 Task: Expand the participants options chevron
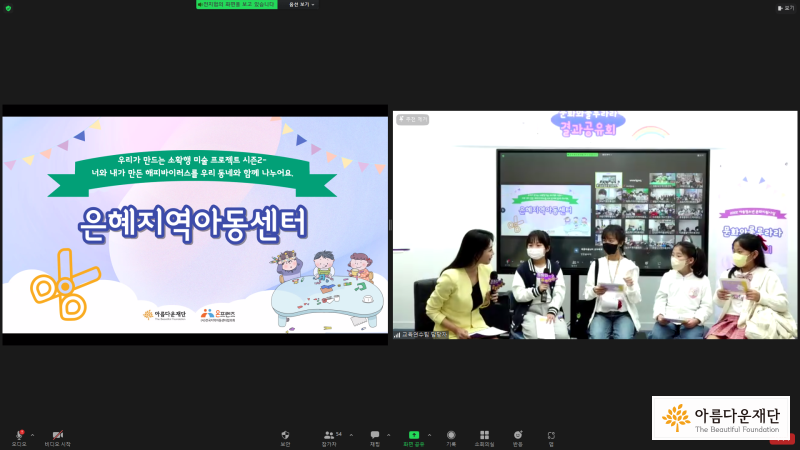click(x=351, y=435)
